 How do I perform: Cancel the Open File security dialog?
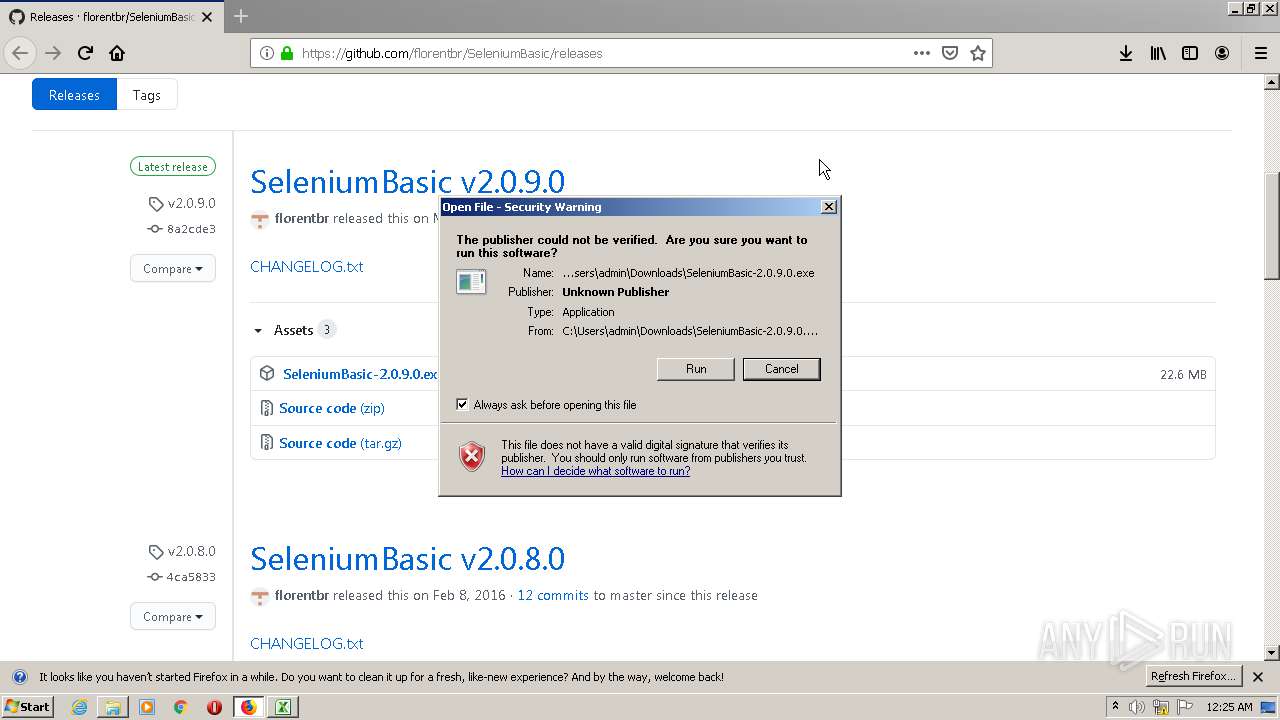[781, 369]
